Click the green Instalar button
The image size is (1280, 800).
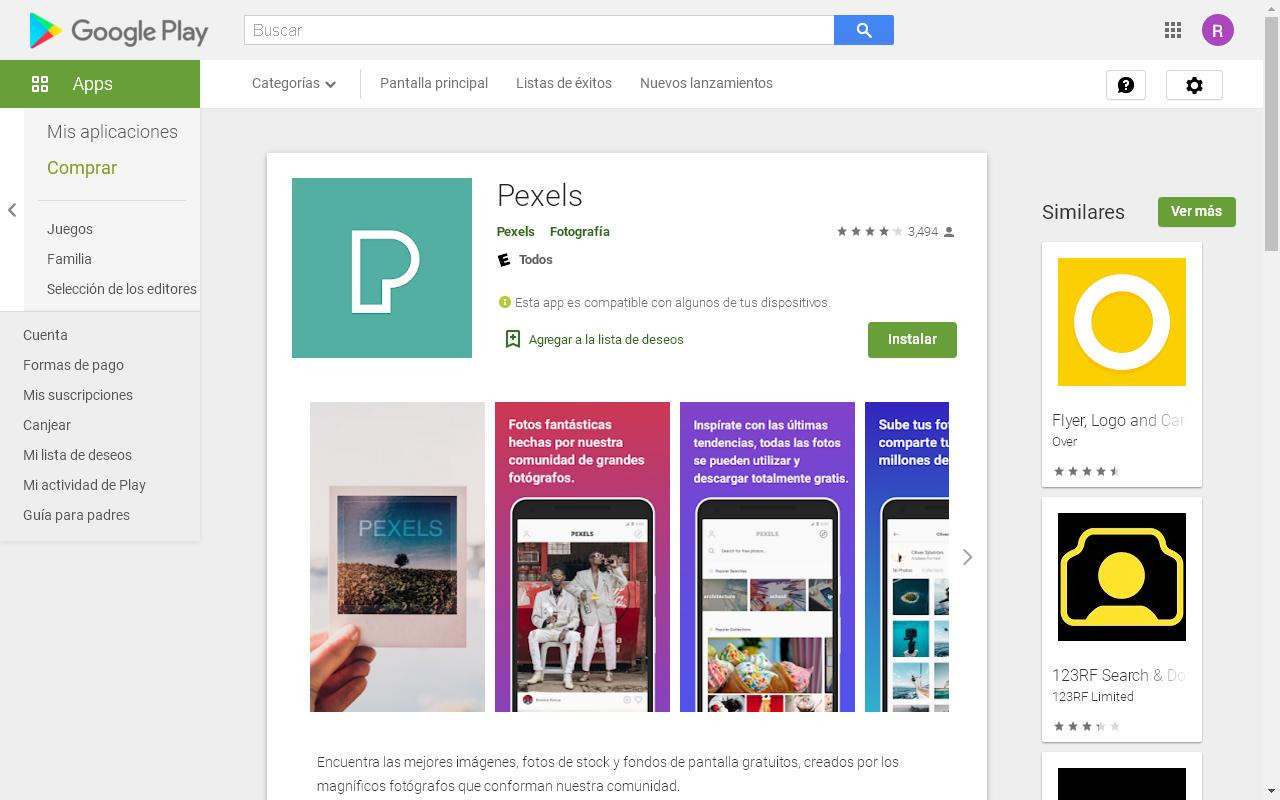912,339
